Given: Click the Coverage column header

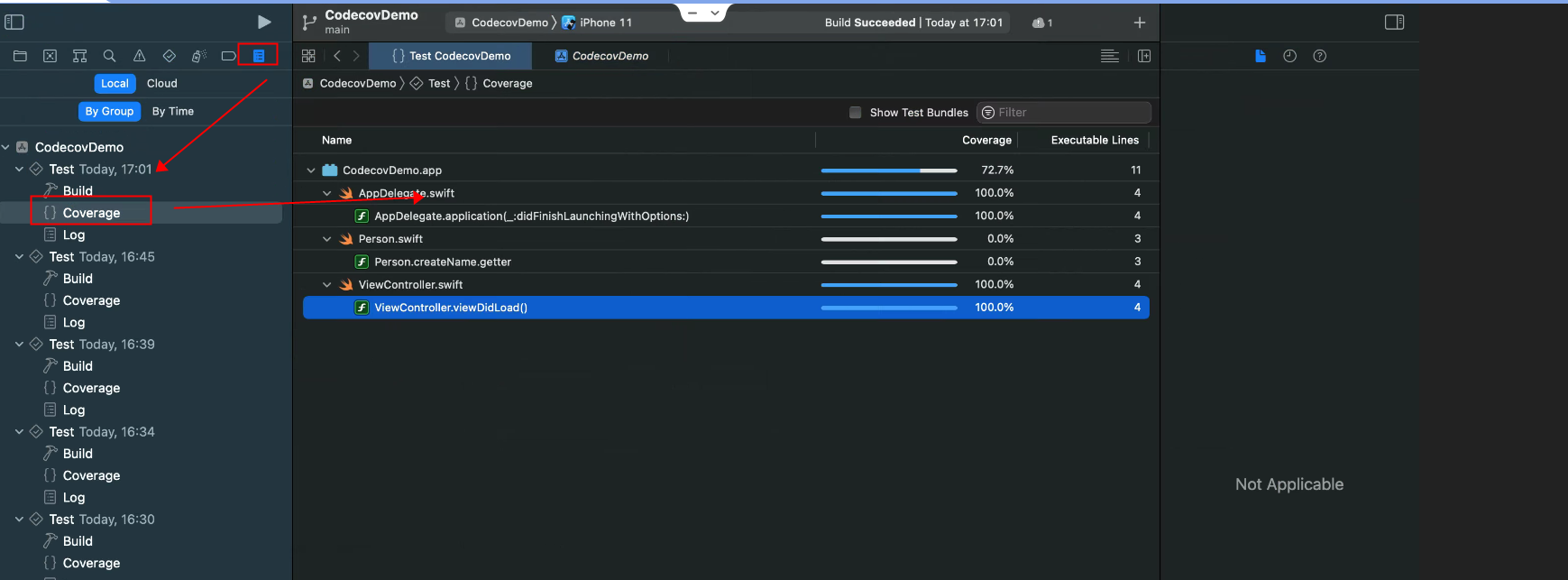Looking at the screenshot, I should [986, 140].
